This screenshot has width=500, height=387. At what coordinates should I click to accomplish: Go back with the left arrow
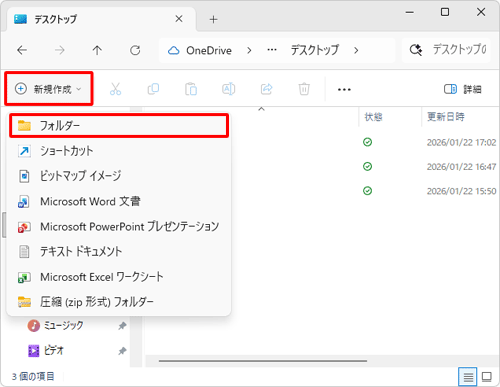22,50
